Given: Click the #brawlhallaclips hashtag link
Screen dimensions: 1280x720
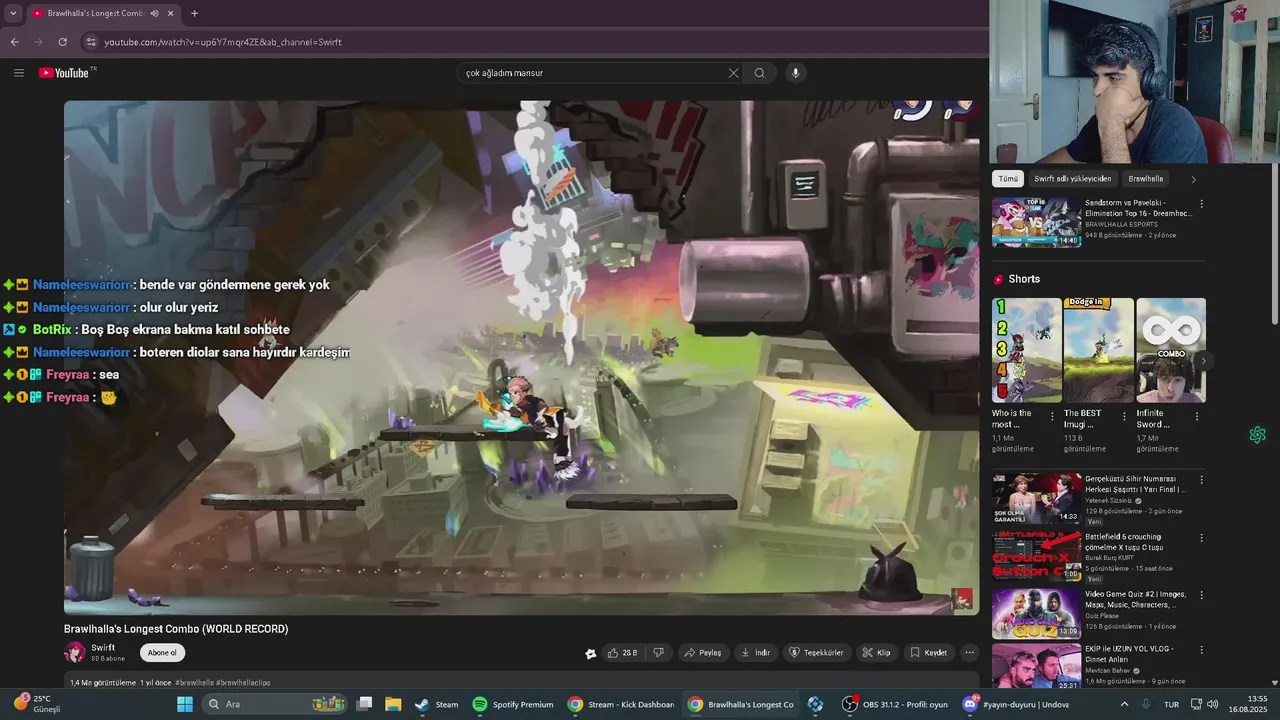Looking at the screenshot, I should coord(243,683).
